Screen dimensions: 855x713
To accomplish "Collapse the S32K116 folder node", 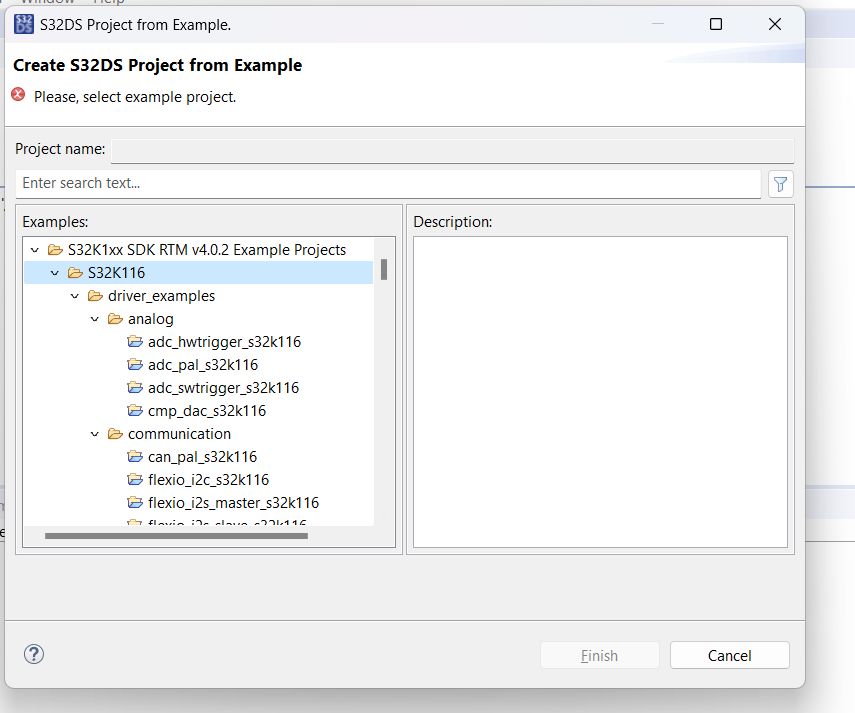I will tap(55, 273).
